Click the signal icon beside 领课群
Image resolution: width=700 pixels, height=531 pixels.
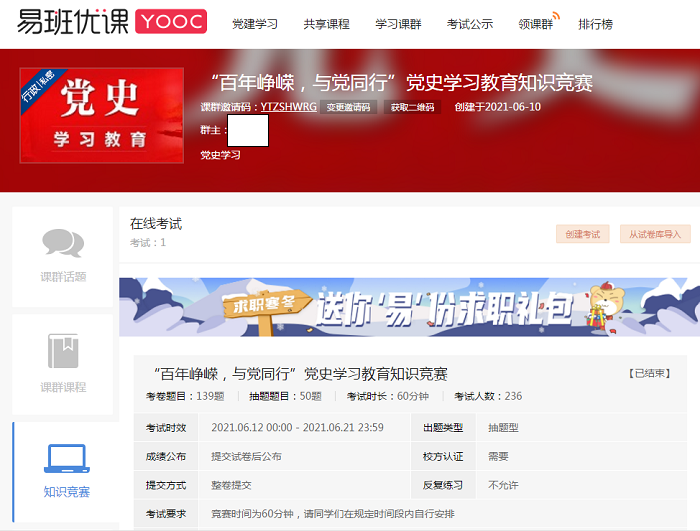(556, 17)
